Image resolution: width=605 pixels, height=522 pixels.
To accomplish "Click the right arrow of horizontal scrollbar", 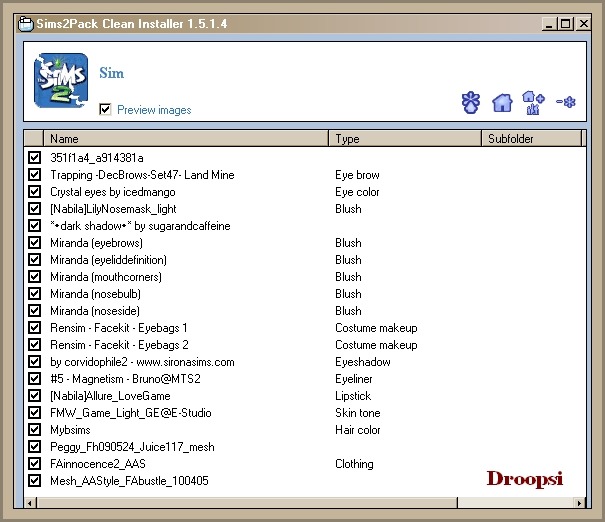I will pyautogui.click(x=579, y=503).
